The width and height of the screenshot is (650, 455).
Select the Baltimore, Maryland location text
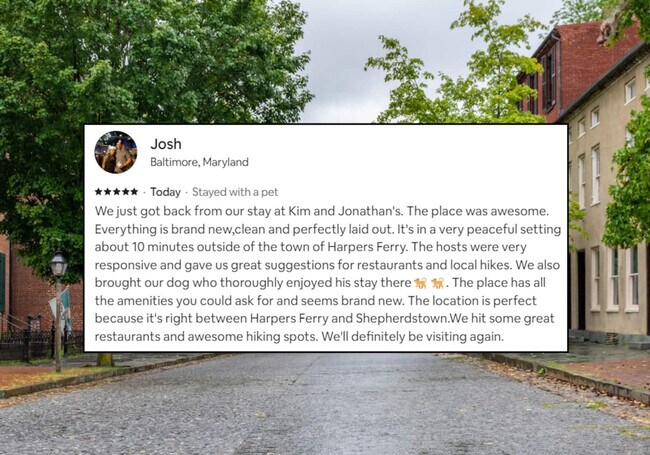(x=199, y=162)
